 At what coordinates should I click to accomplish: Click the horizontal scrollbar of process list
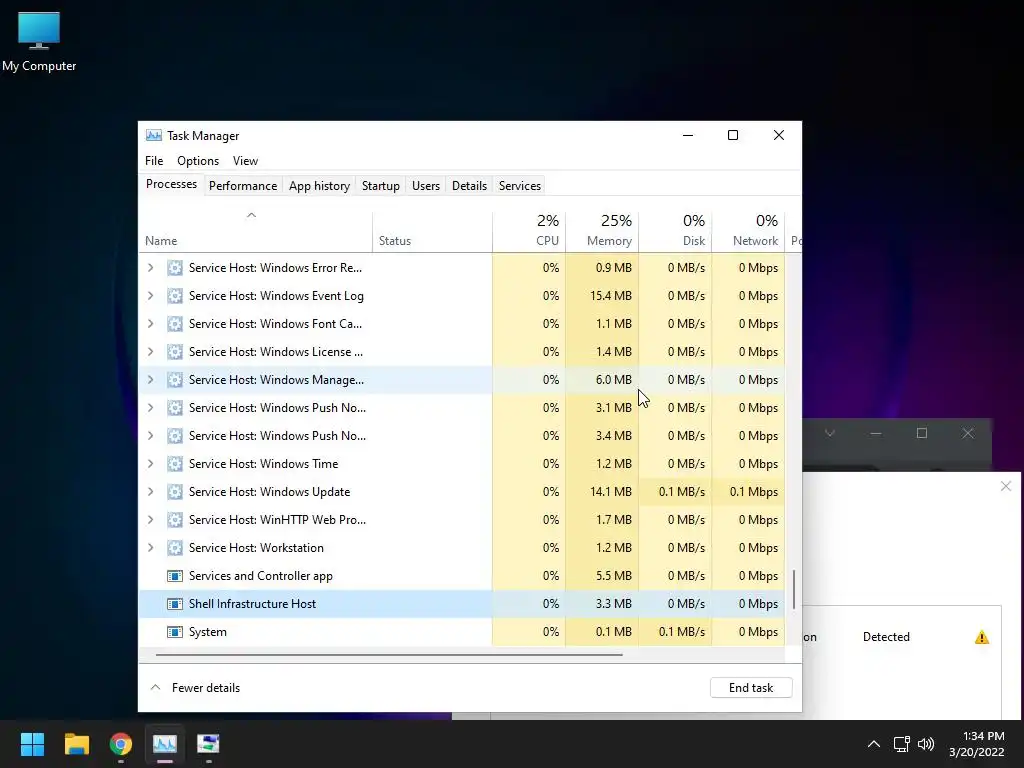pyautogui.click(x=389, y=654)
